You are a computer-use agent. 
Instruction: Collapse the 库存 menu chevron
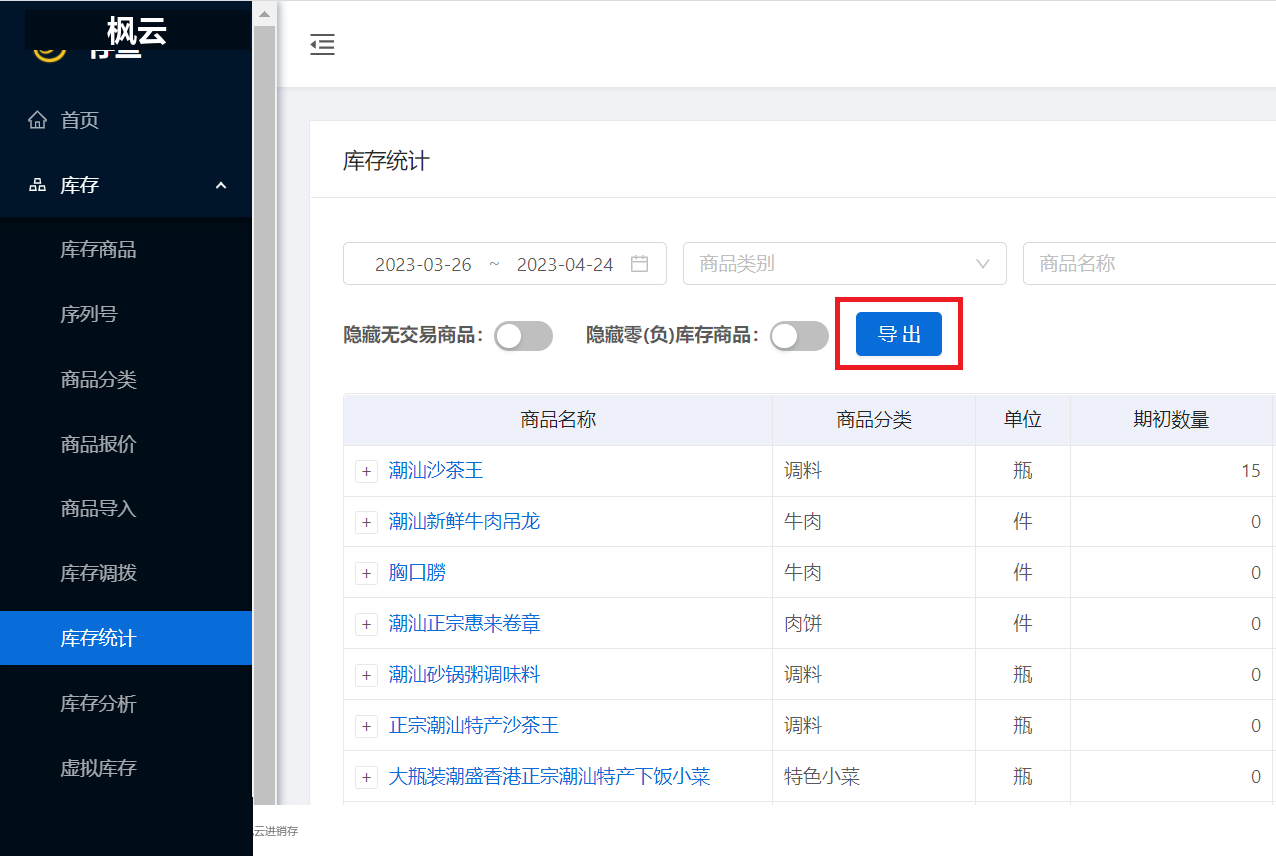[x=221, y=185]
